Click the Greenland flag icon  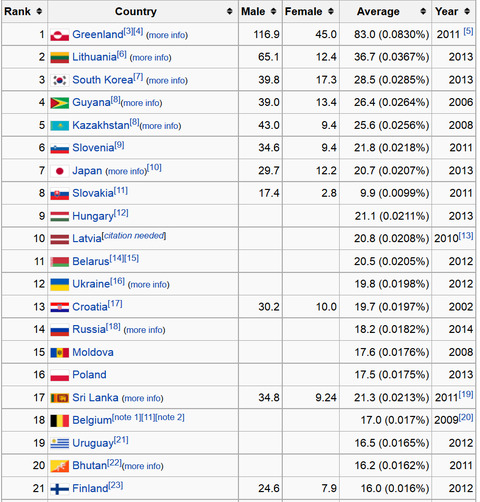[x=60, y=35]
